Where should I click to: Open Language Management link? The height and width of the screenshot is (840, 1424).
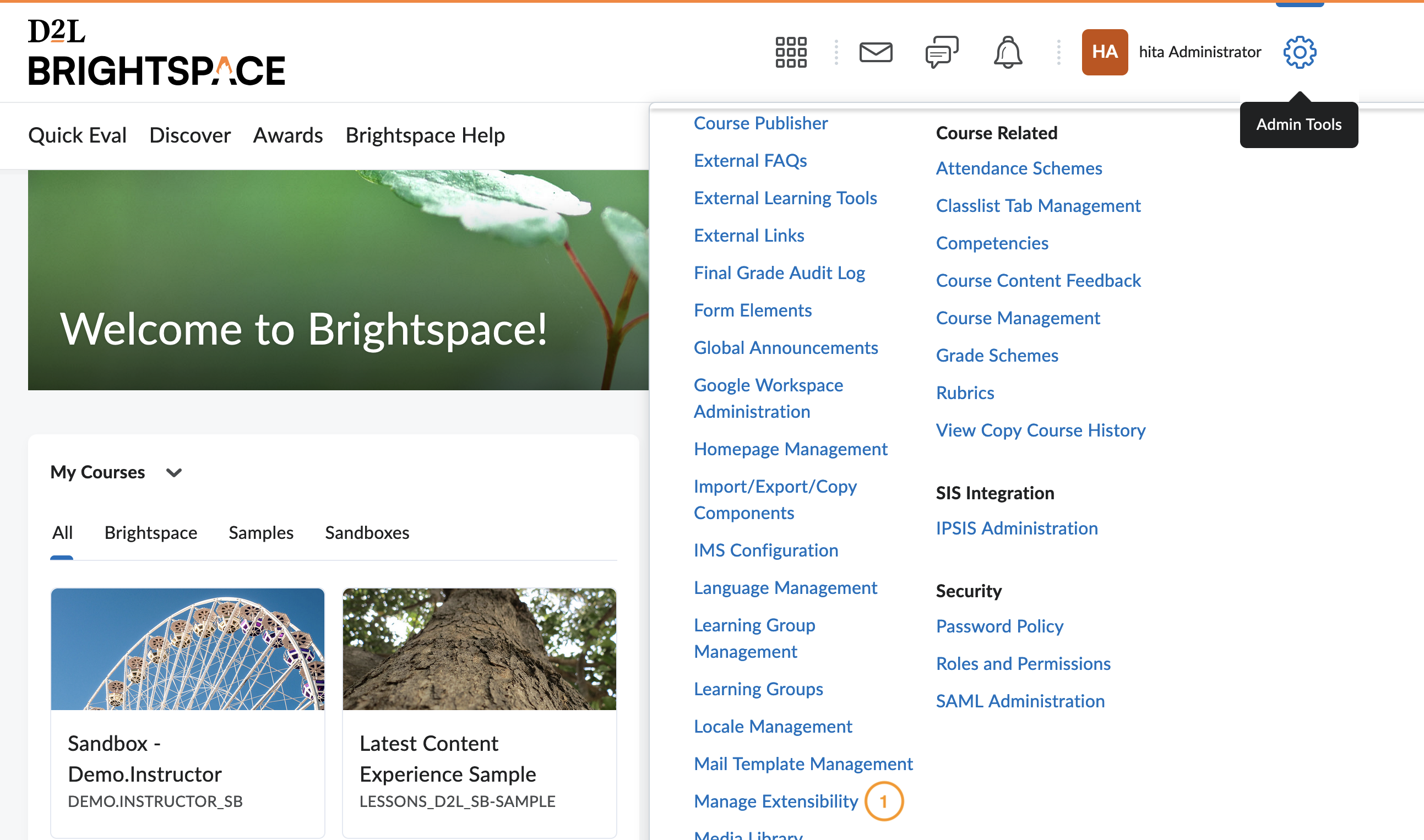(785, 587)
